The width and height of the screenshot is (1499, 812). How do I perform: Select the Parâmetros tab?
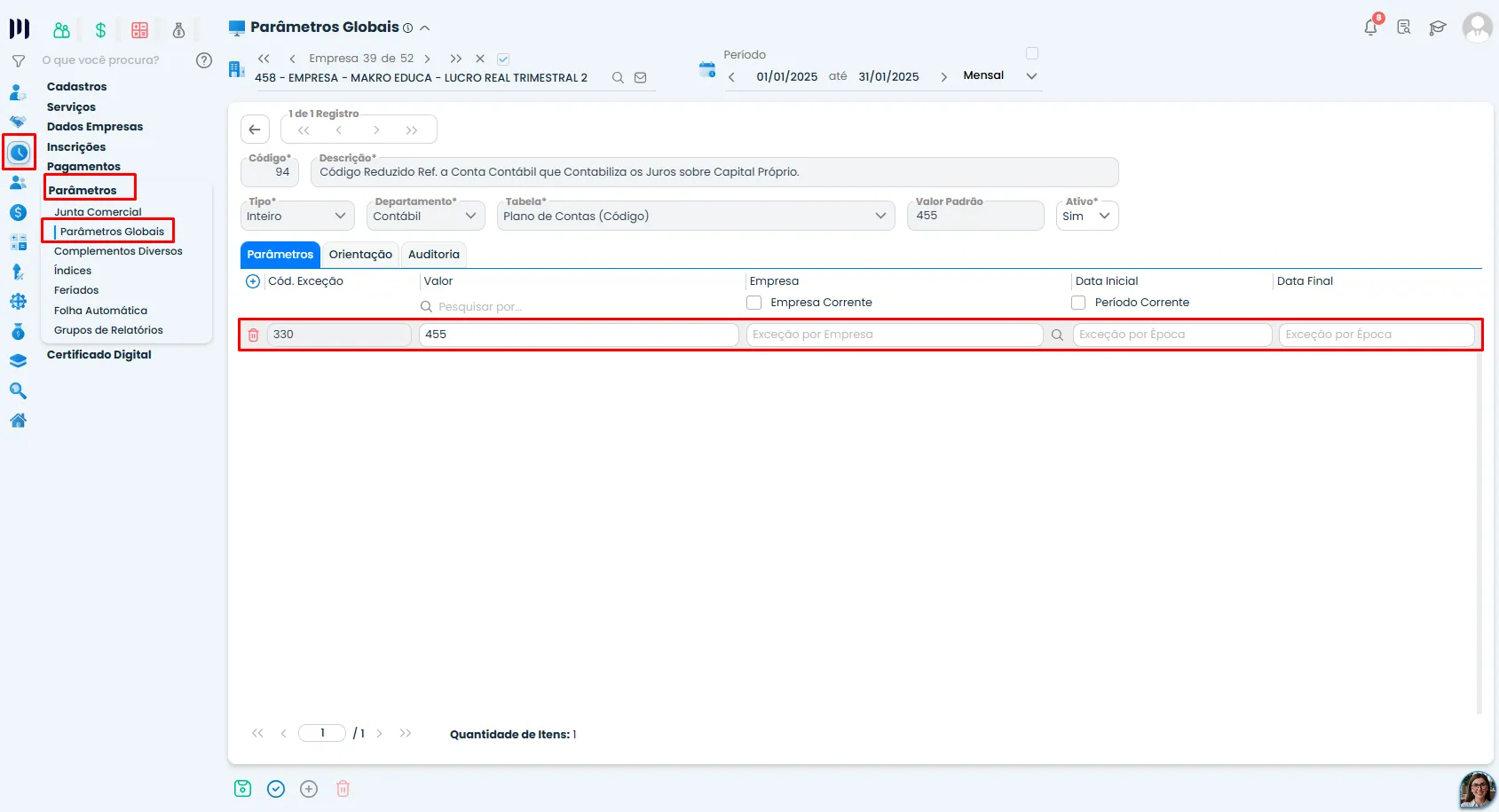(280, 255)
